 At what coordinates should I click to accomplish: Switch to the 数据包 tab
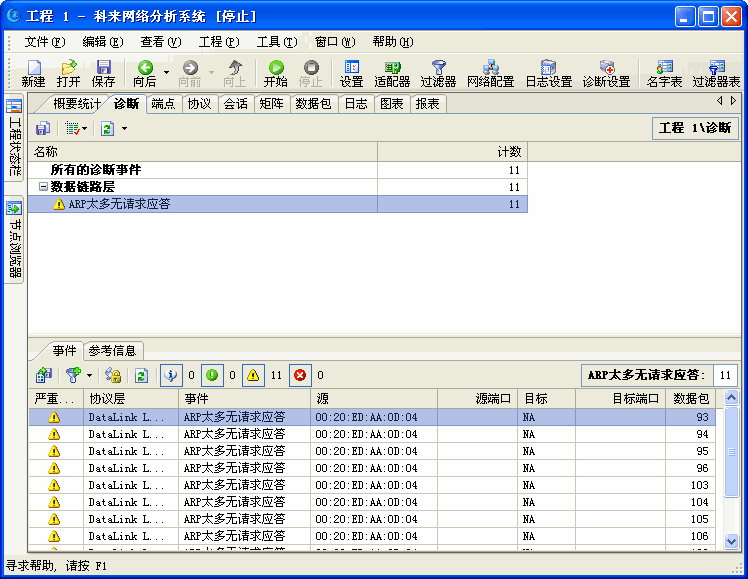pyautogui.click(x=313, y=103)
